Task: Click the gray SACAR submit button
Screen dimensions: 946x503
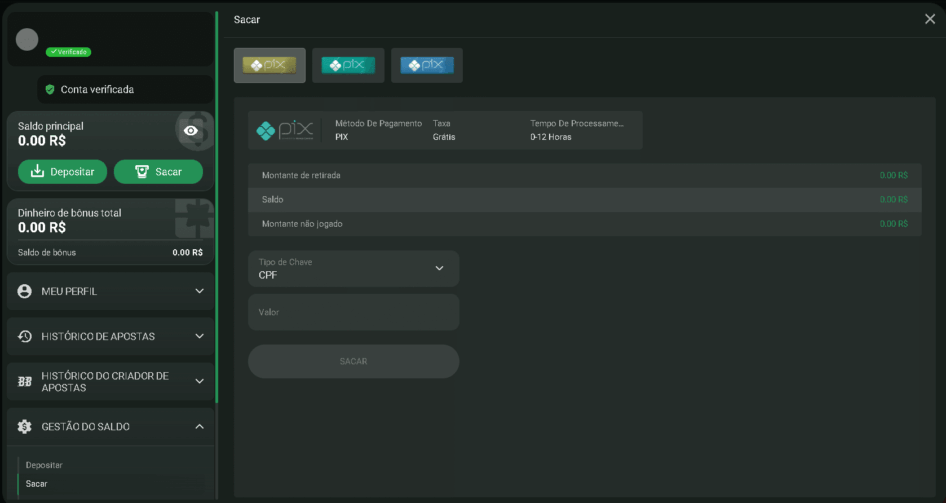Action: click(x=353, y=361)
